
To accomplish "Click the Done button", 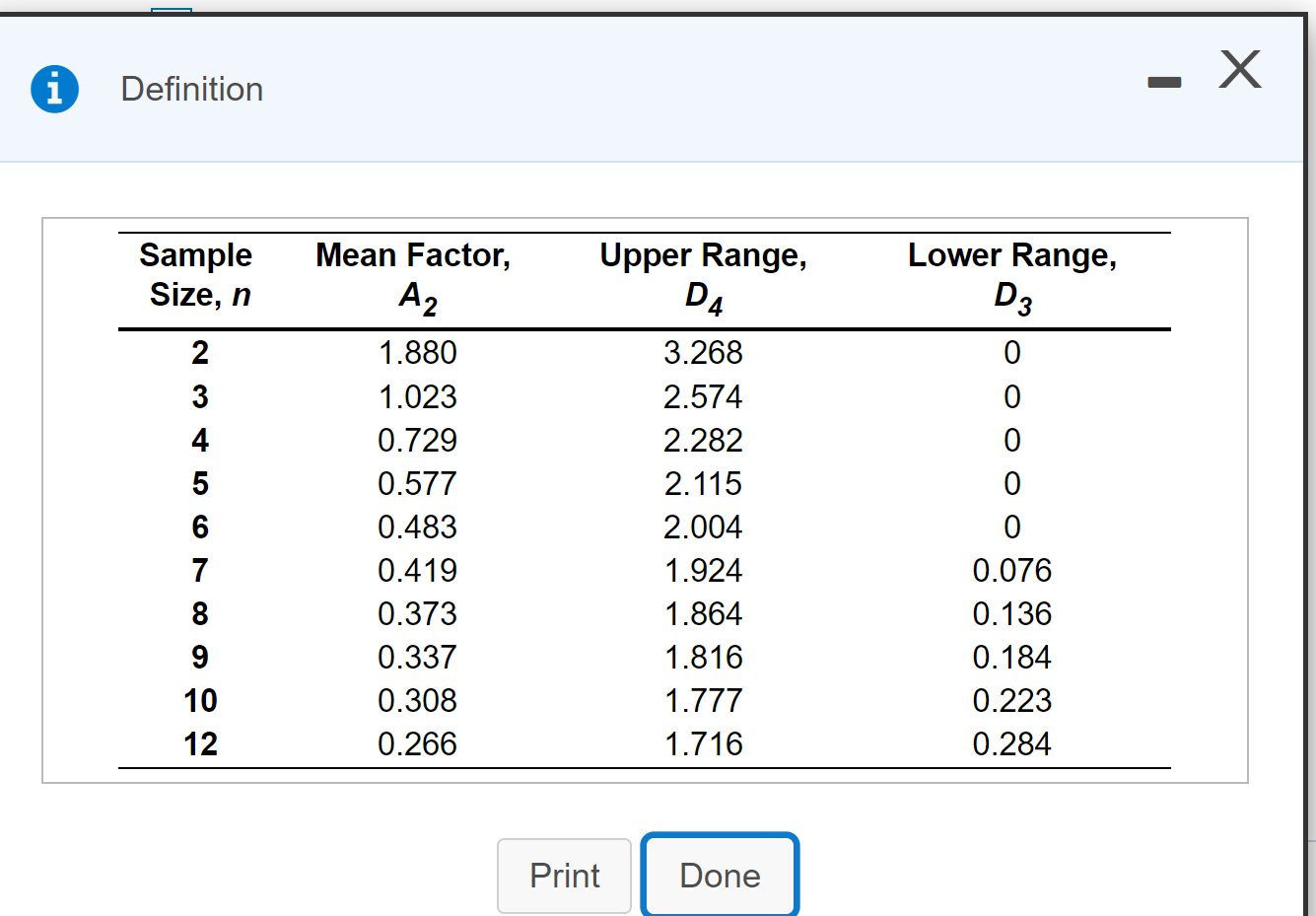I will [x=720, y=876].
